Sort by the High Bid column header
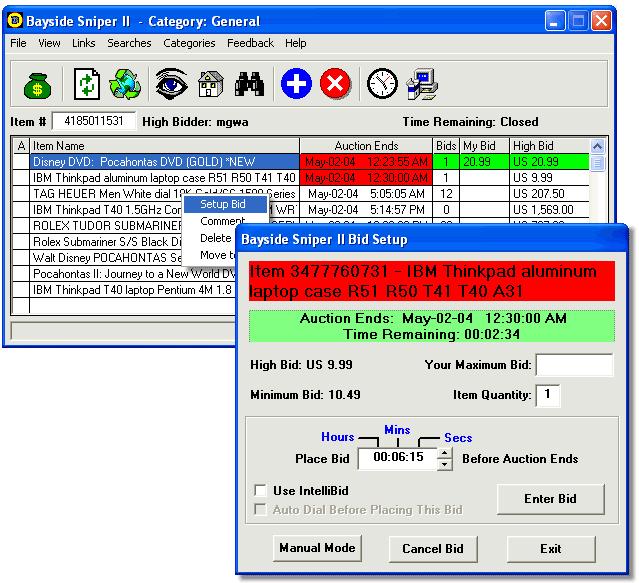 pyautogui.click(x=549, y=145)
